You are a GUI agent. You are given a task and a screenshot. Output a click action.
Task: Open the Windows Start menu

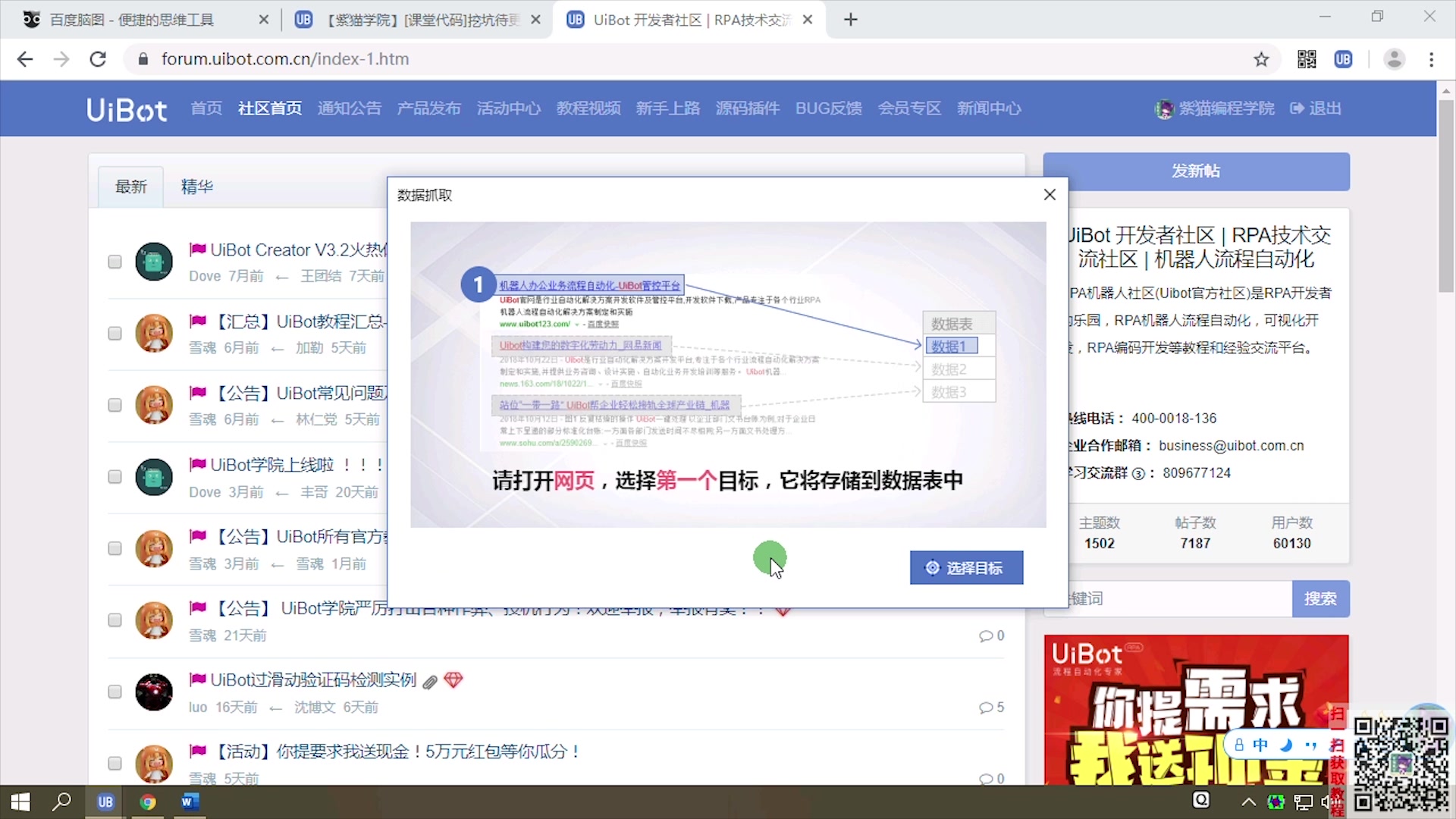(x=20, y=802)
